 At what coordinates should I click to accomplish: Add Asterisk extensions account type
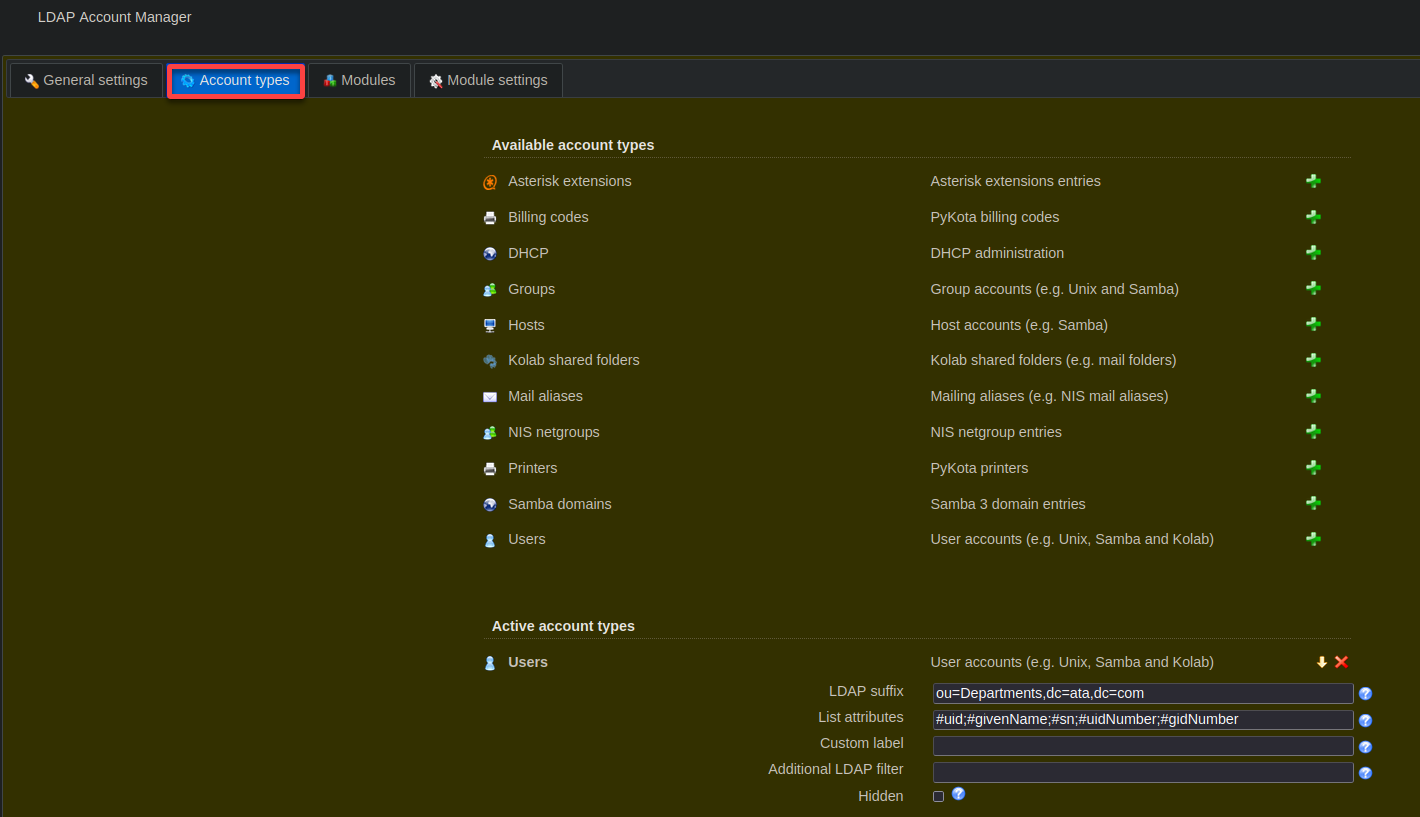pos(1313,181)
